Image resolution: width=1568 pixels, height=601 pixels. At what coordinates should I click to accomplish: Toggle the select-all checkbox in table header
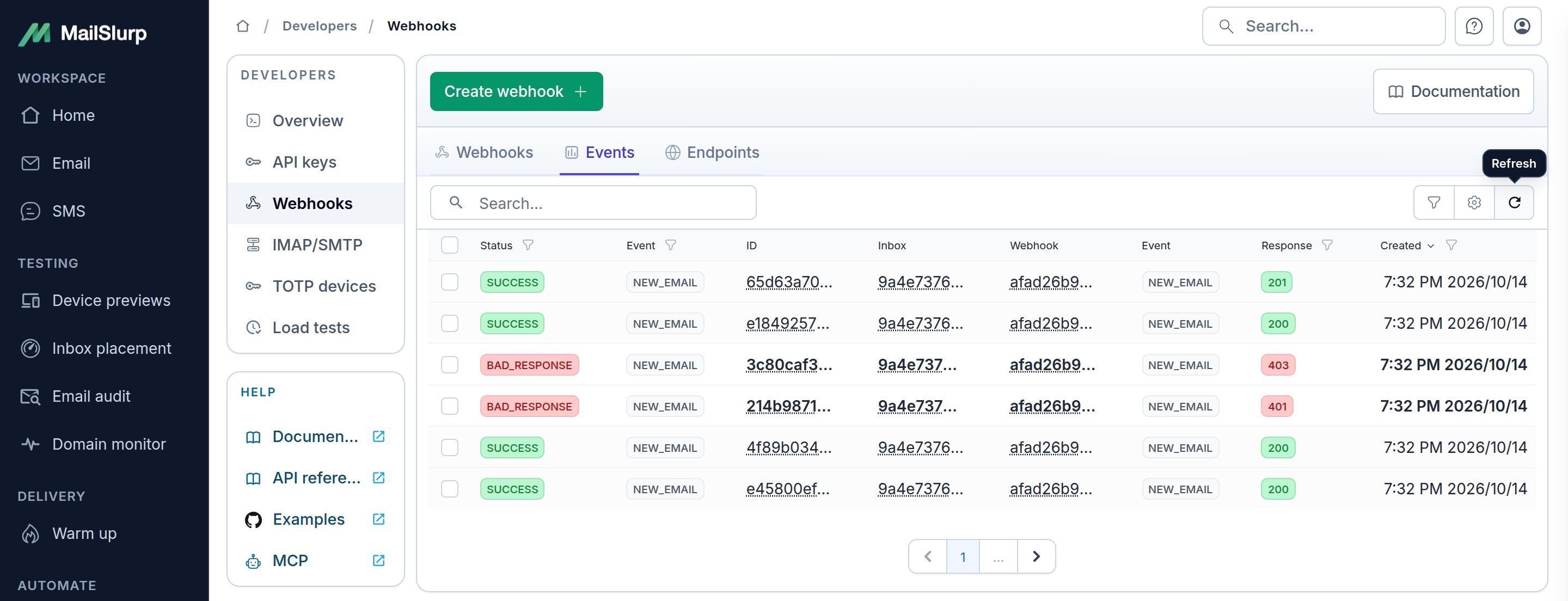(x=450, y=245)
